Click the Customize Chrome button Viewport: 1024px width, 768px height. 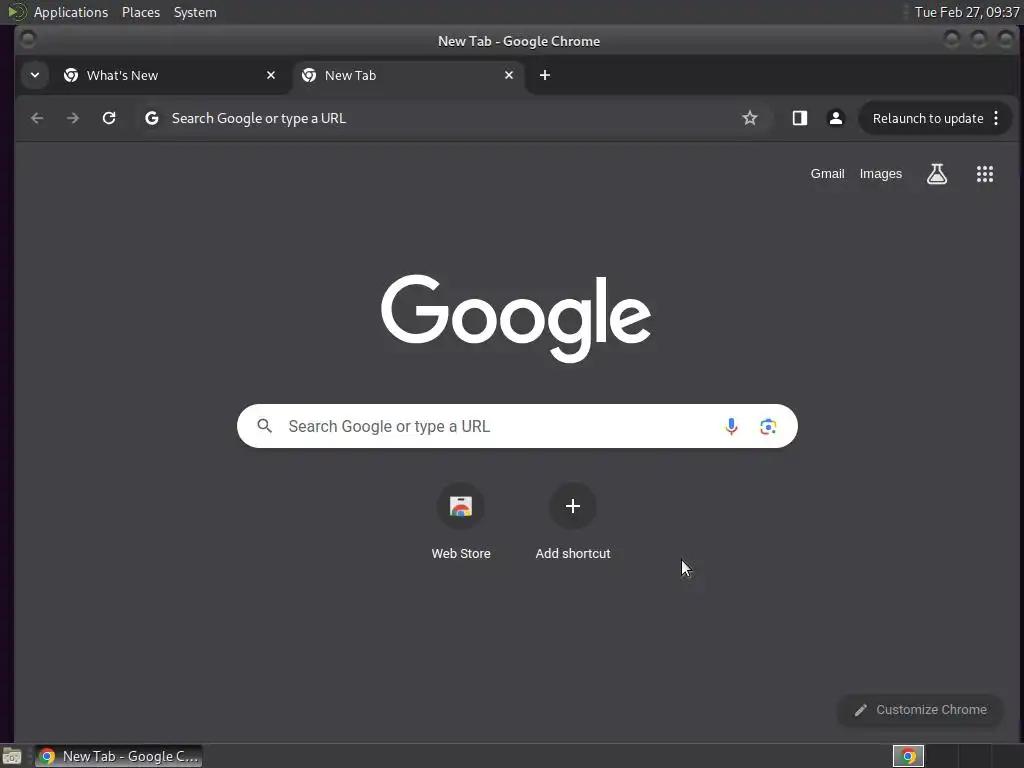[x=920, y=710]
